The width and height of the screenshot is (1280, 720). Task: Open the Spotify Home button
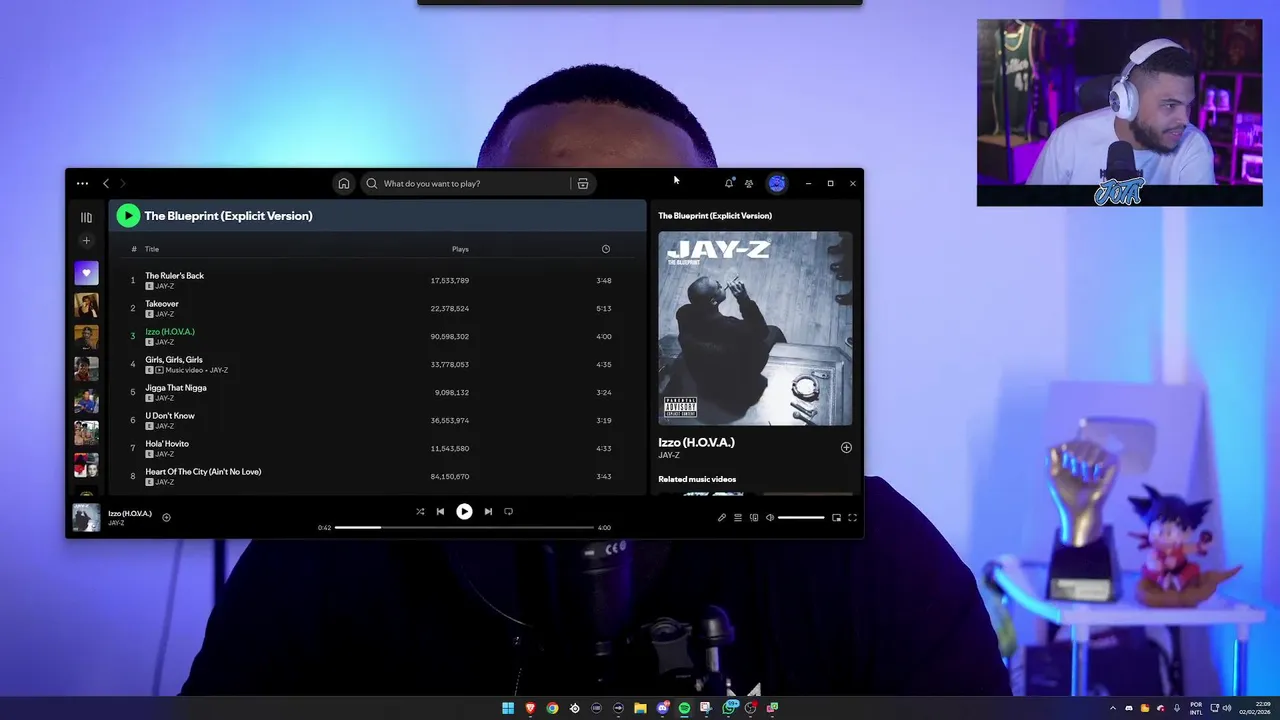tap(344, 184)
